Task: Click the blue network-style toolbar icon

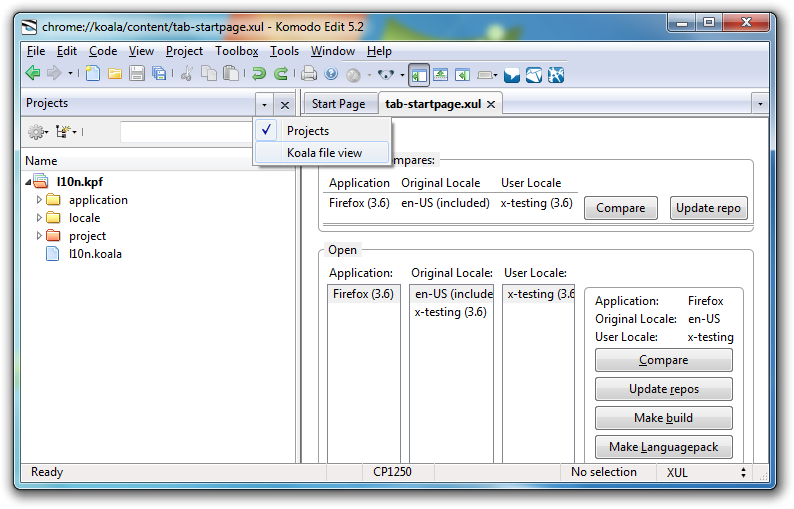Action: tap(555, 75)
